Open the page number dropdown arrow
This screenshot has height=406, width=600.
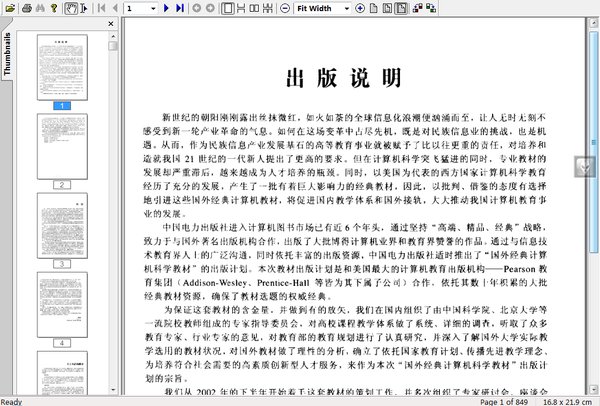(x=153, y=8)
